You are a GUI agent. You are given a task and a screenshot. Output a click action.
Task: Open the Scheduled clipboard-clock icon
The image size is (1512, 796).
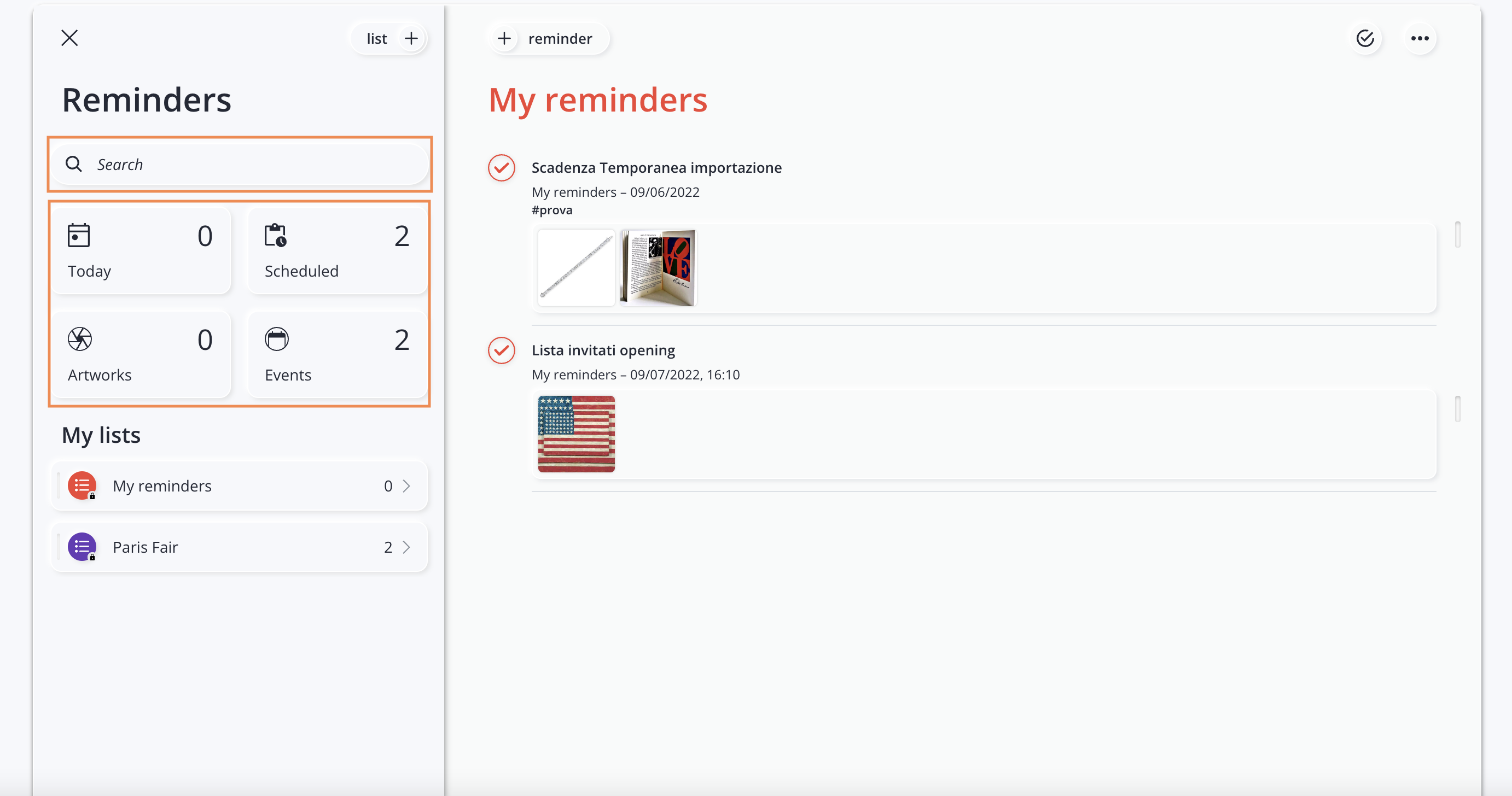tap(275, 235)
